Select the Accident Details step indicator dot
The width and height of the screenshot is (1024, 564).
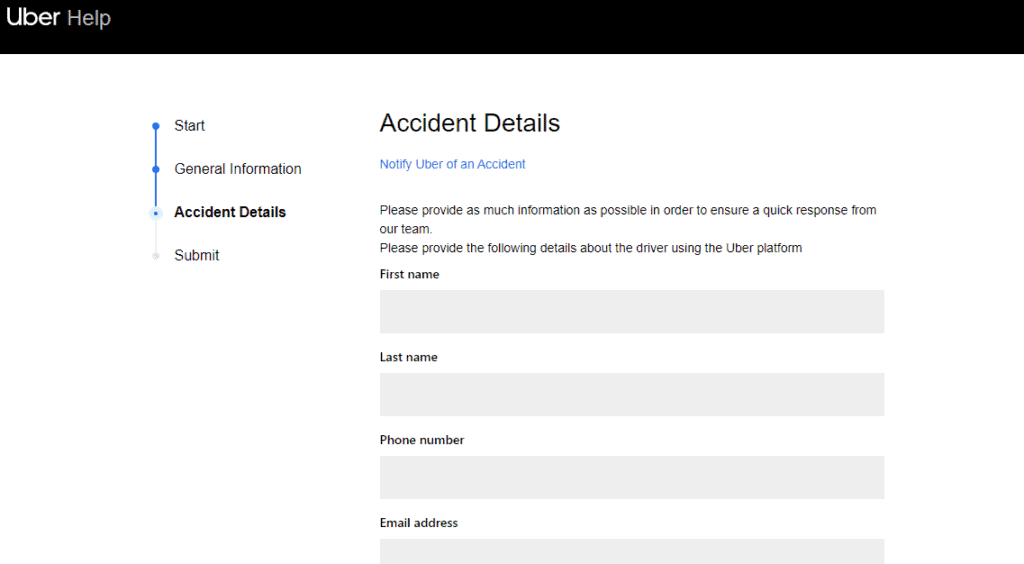point(156,213)
